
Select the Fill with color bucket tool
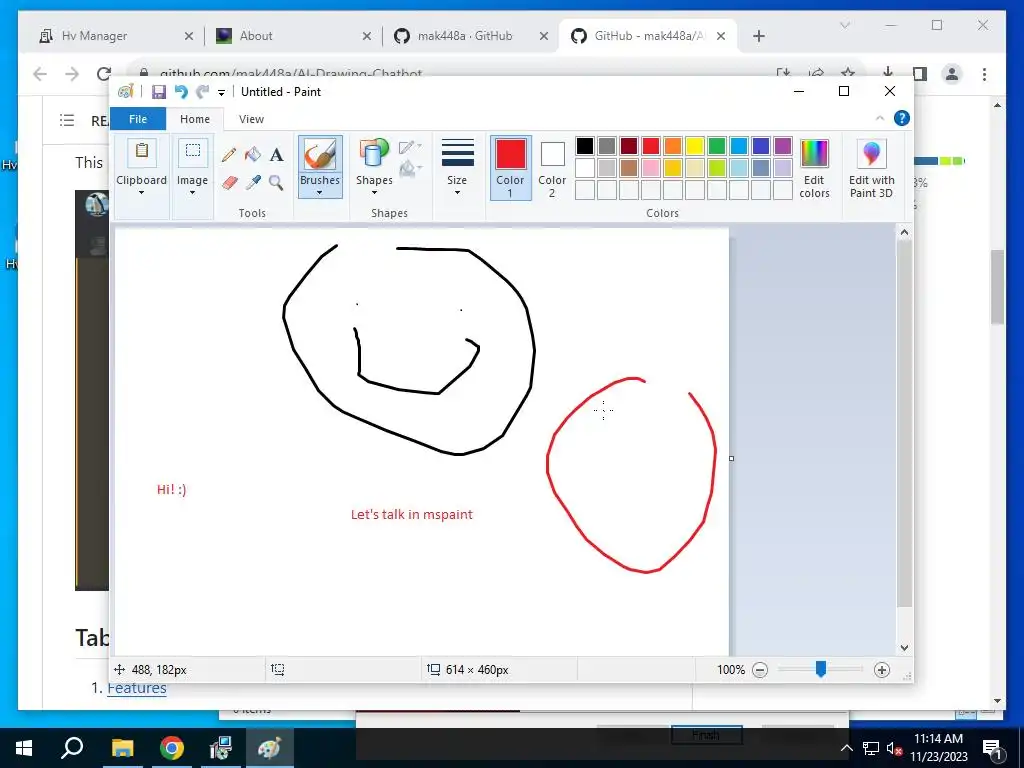pos(253,155)
